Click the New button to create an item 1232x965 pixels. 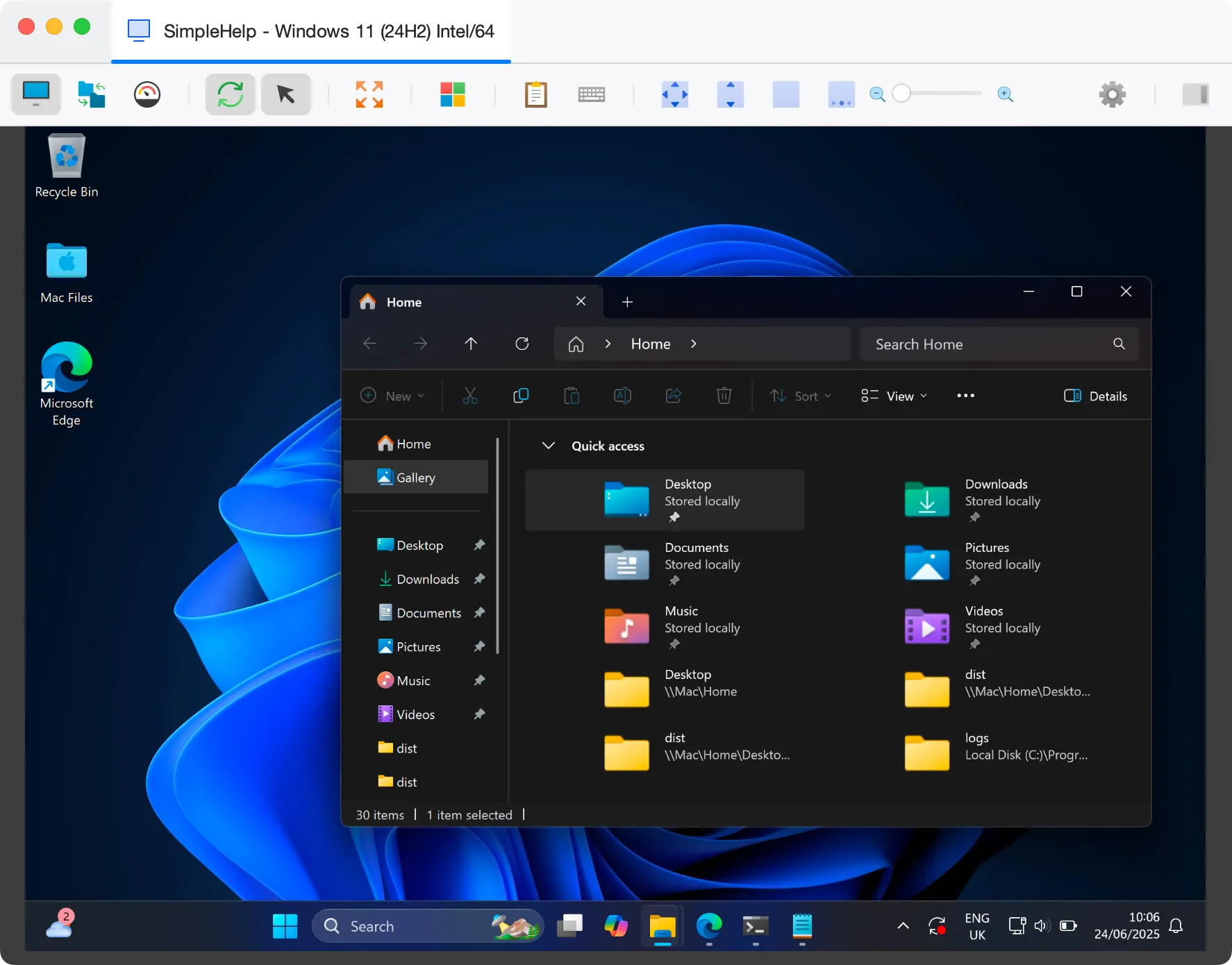pos(393,396)
